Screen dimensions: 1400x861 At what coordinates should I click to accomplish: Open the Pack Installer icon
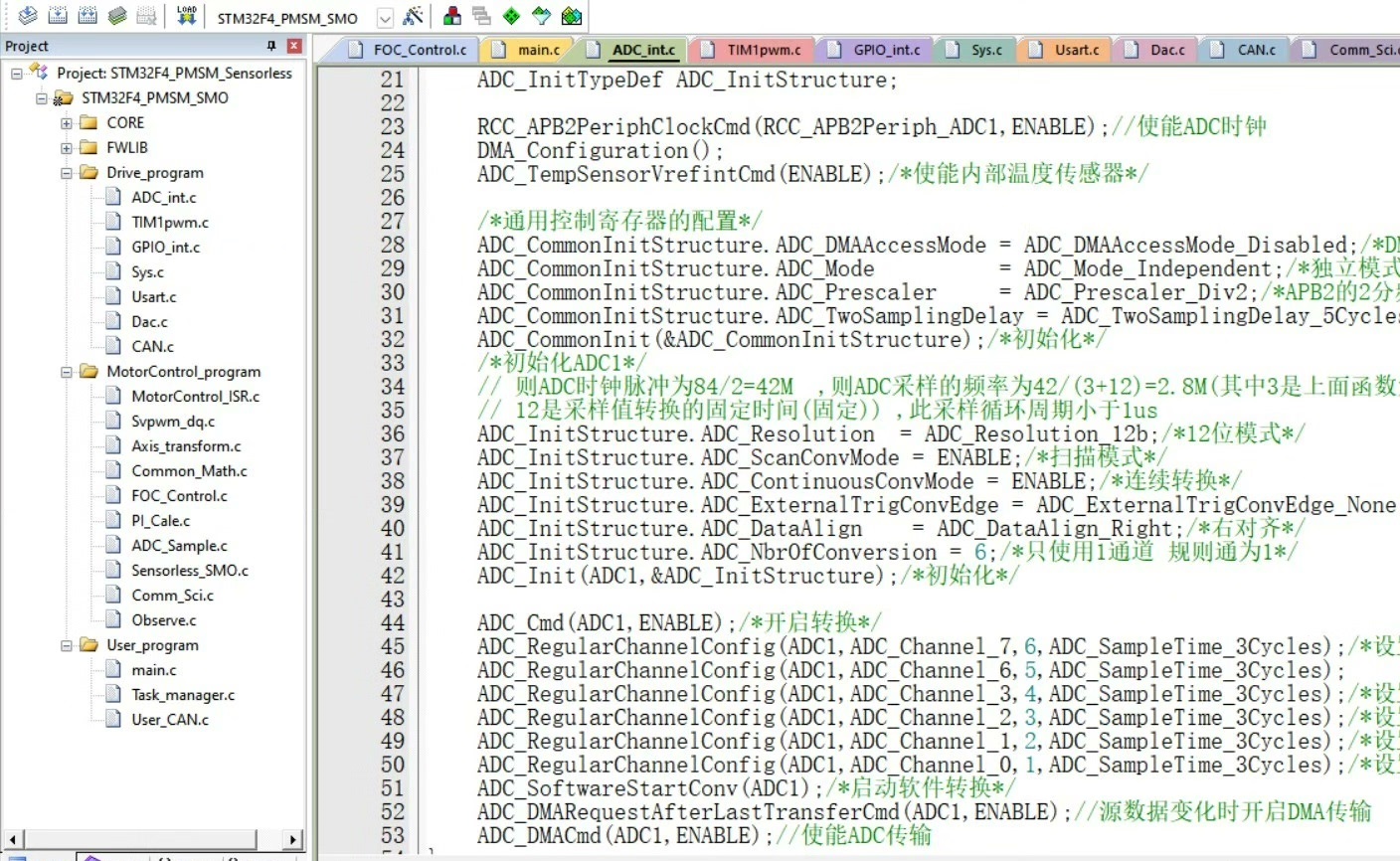click(572, 16)
